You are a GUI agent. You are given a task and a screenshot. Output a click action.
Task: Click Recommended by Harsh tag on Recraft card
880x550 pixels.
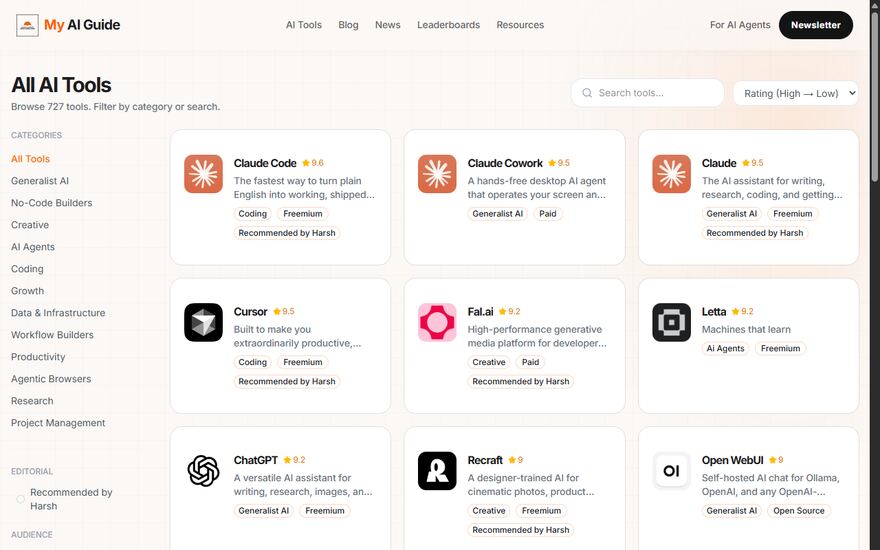(x=521, y=530)
